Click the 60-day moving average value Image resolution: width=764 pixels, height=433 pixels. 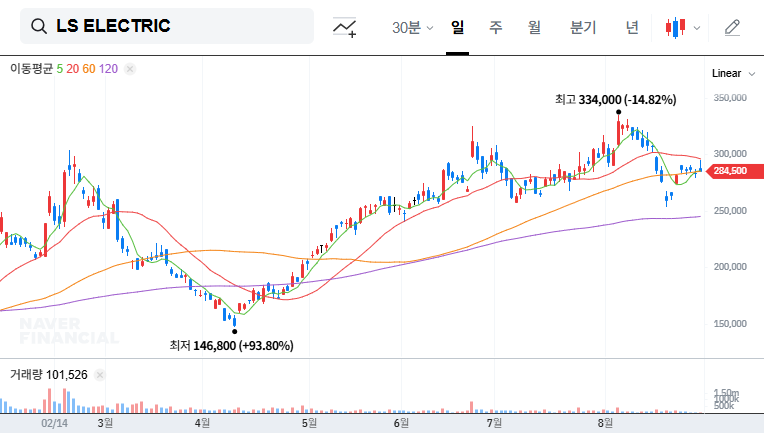click(89, 69)
